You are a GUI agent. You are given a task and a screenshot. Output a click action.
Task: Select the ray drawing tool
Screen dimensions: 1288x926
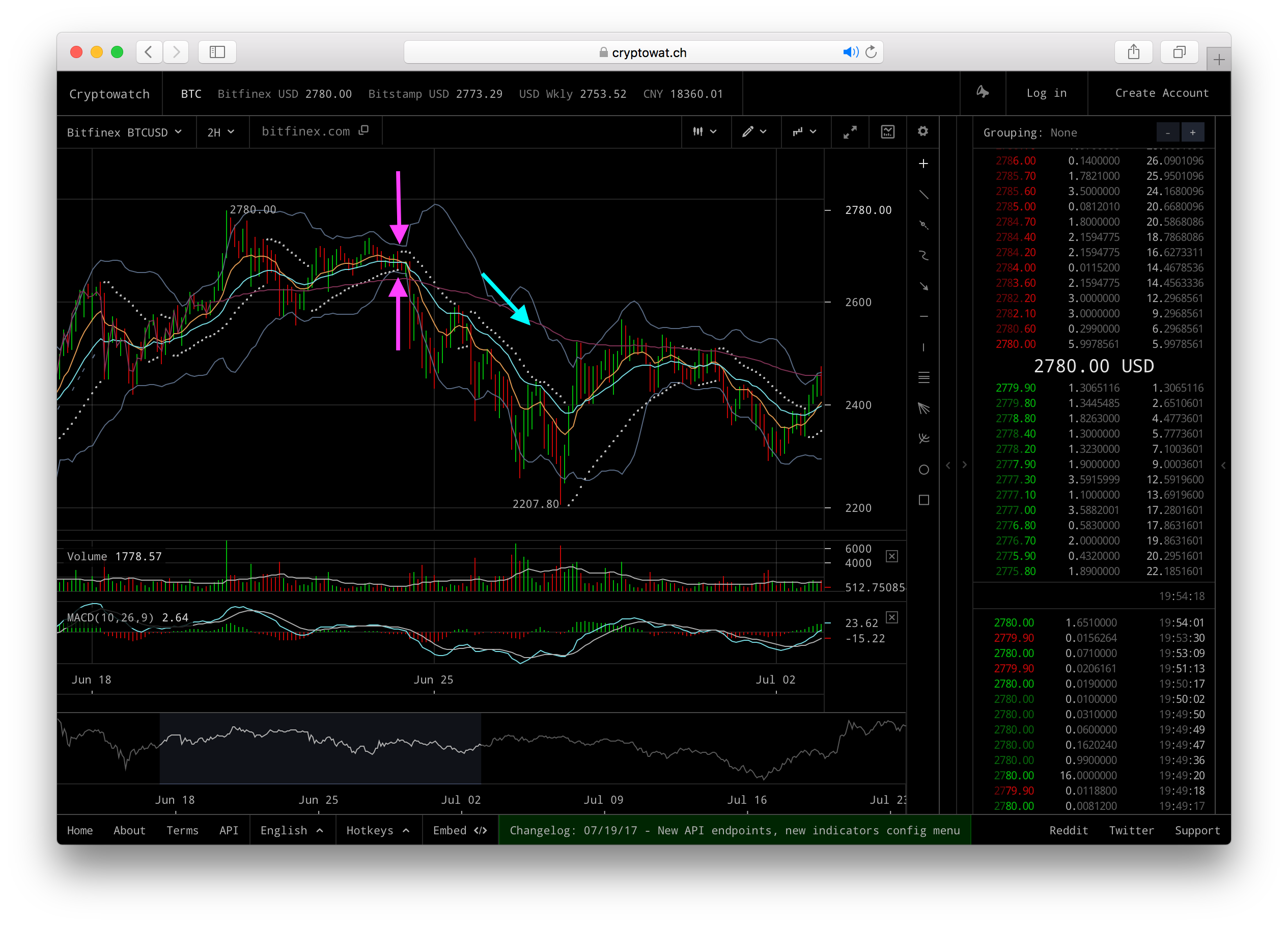click(923, 225)
